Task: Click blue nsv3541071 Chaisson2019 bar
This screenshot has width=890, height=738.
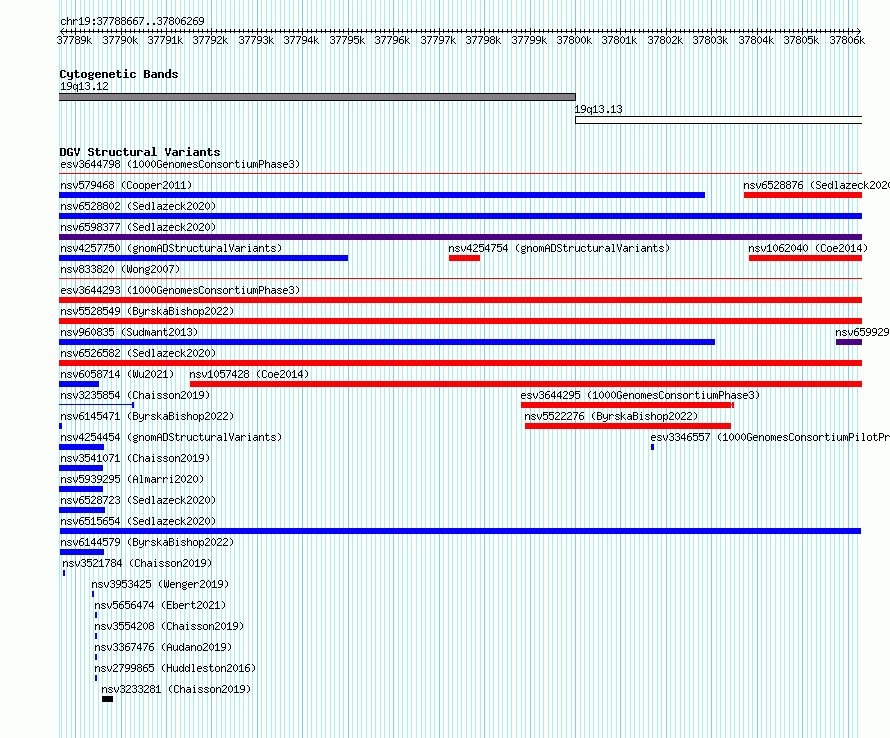Action: tap(81, 468)
